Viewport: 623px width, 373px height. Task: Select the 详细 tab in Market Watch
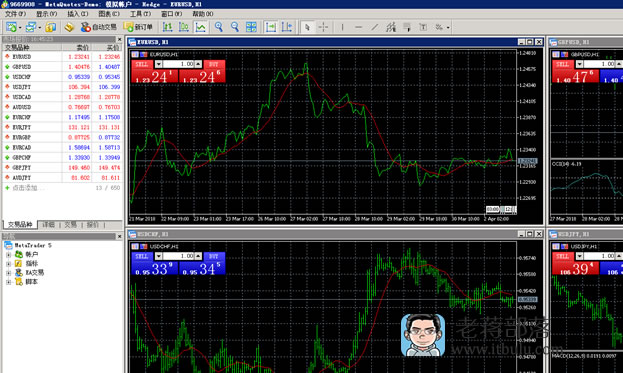[48, 225]
